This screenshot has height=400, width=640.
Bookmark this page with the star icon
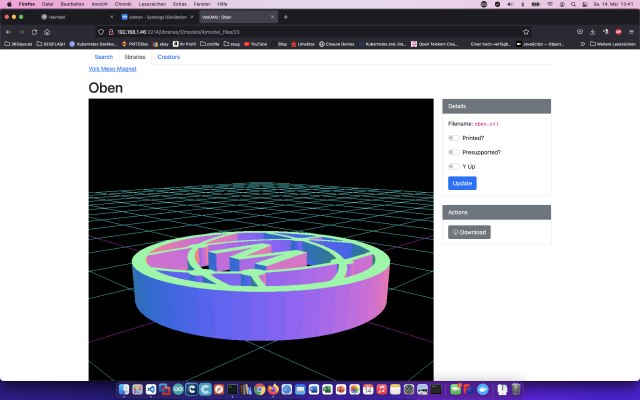[x=526, y=32]
